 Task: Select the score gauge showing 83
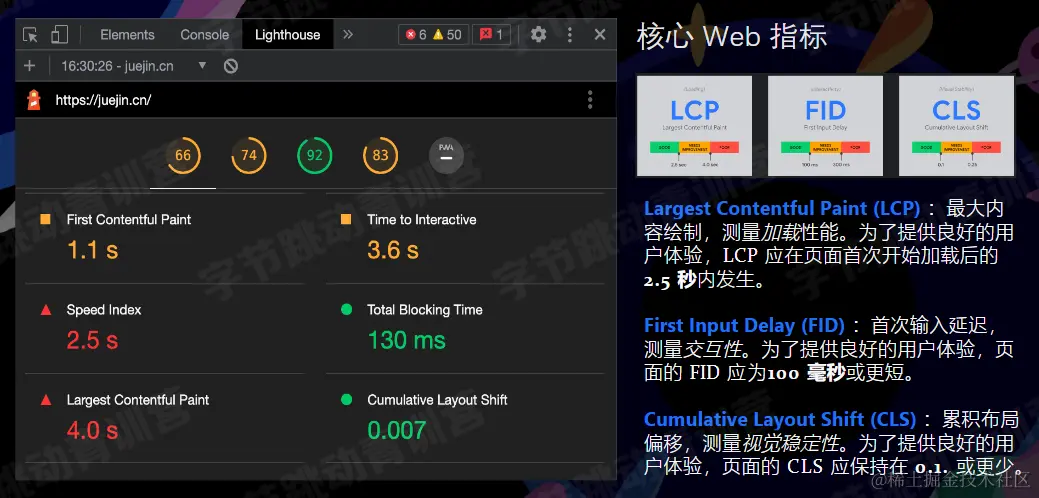(380, 156)
